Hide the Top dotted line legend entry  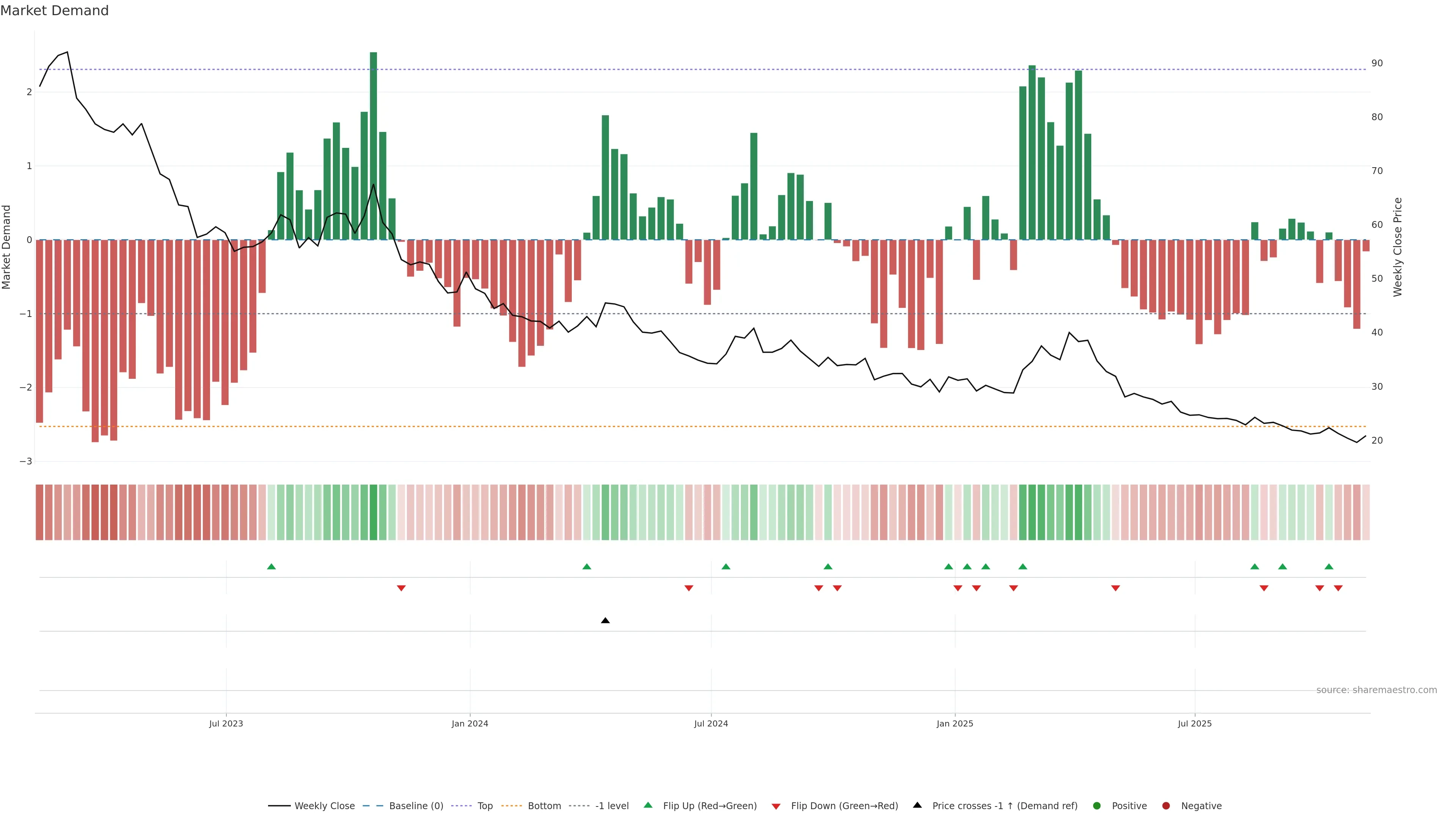click(x=485, y=805)
